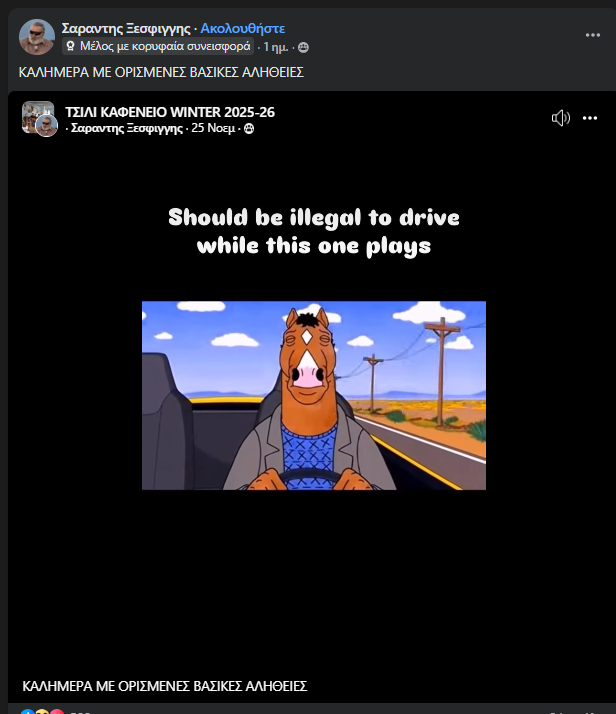The width and height of the screenshot is (616, 714).
Task: Open the 25 Νοεμ timestamp of the shared post
Action: pyautogui.click(x=213, y=128)
